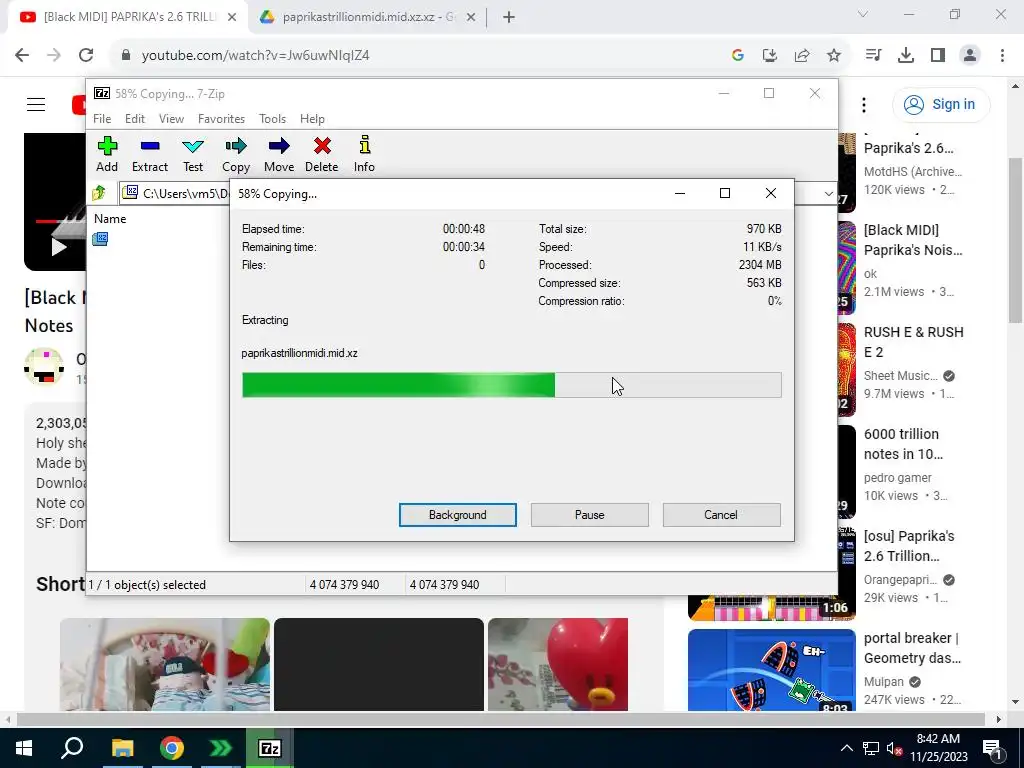Open the Paprika's Nois... suggested video
The image size is (1024, 768).
coord(912,240)
